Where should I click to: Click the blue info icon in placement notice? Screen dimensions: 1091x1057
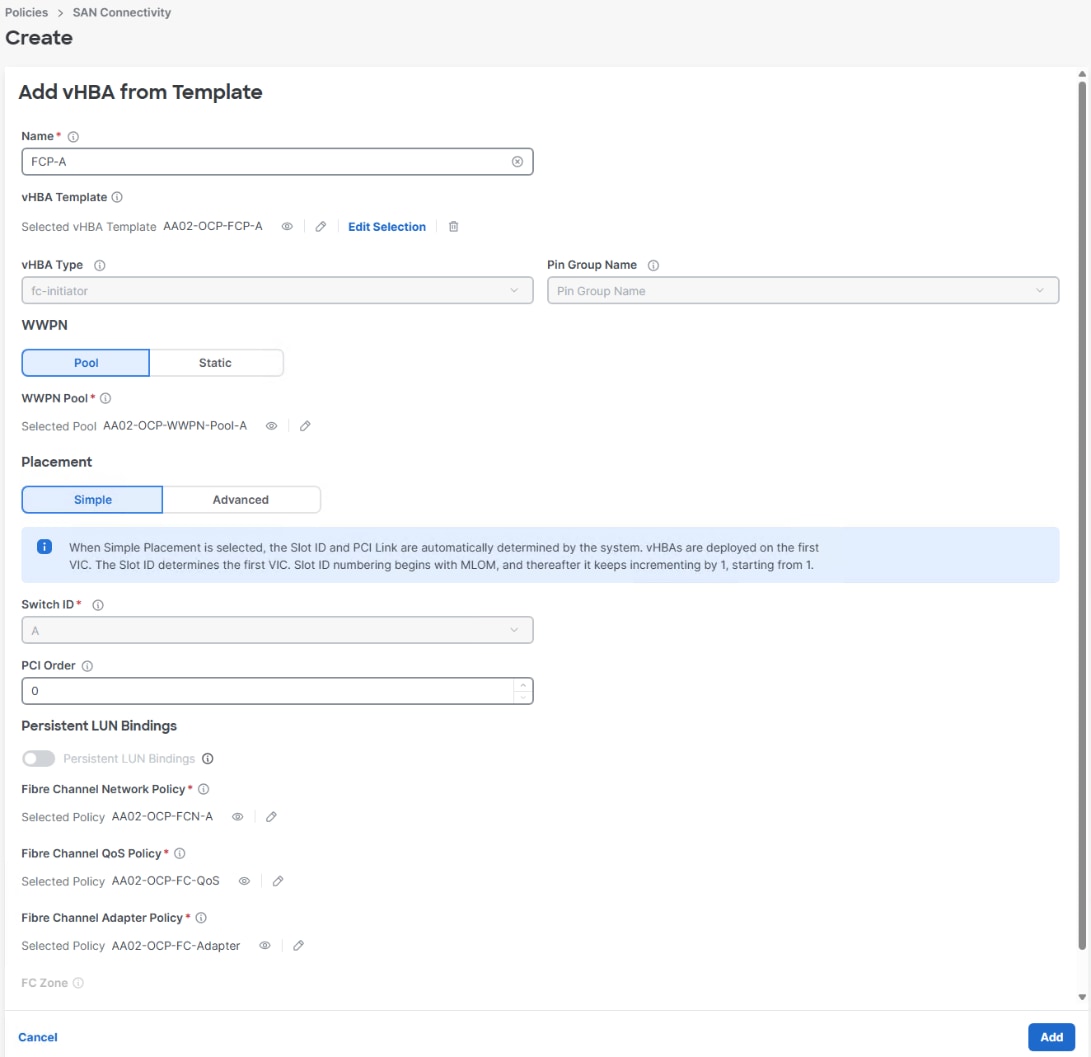(x=45, y=547)
